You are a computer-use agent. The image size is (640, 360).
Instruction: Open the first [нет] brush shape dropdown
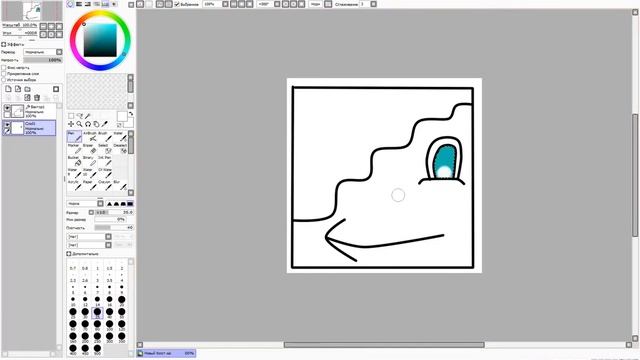[89, 237]
